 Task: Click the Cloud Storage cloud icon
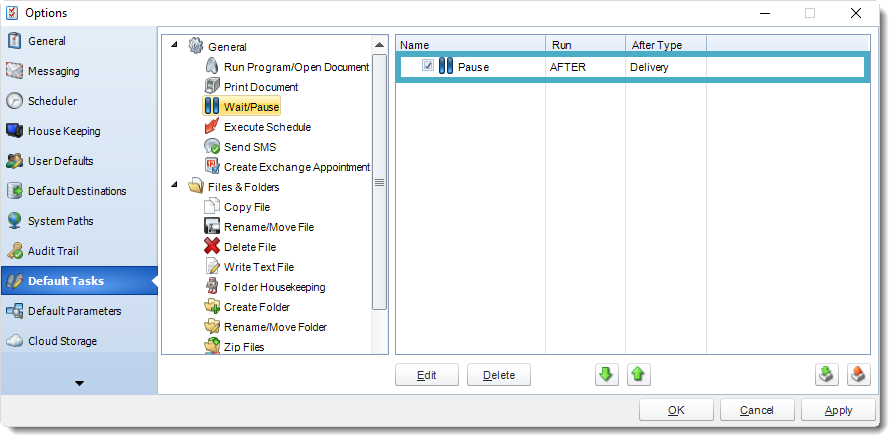click(x=14, y=341)
